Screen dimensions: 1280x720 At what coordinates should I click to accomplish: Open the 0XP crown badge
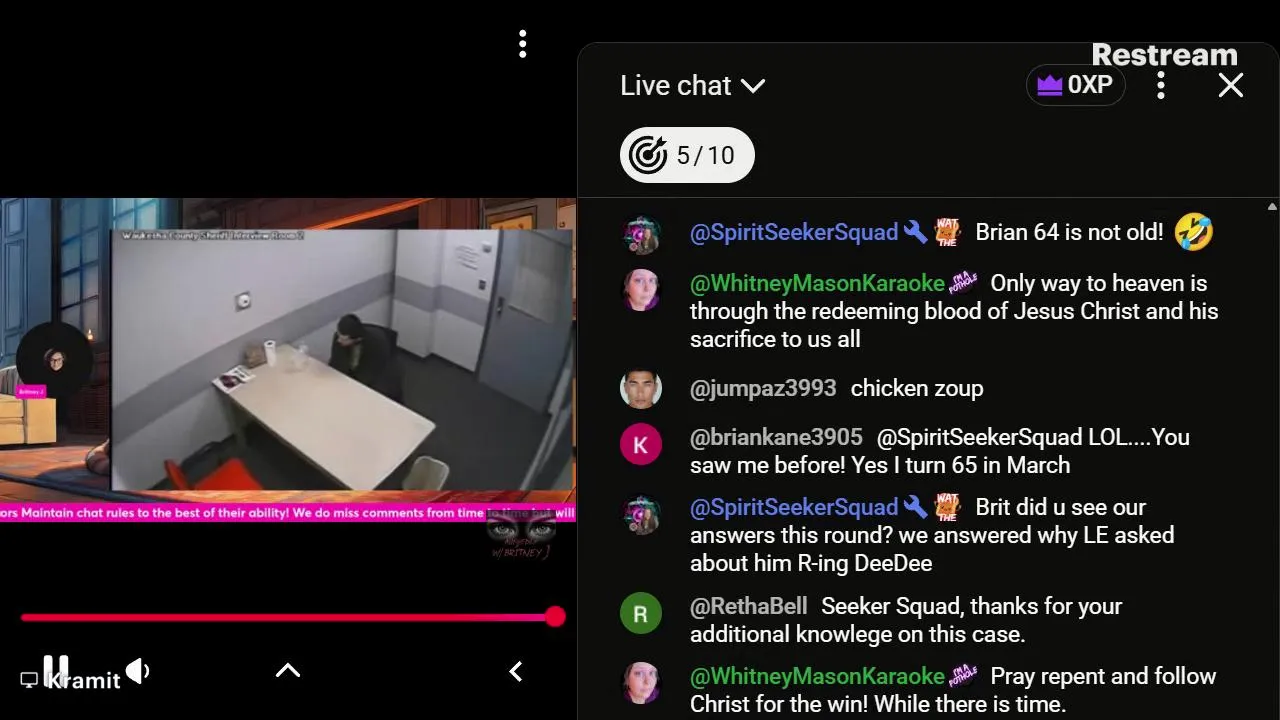pyautogui.click(x=1076, y=85)
